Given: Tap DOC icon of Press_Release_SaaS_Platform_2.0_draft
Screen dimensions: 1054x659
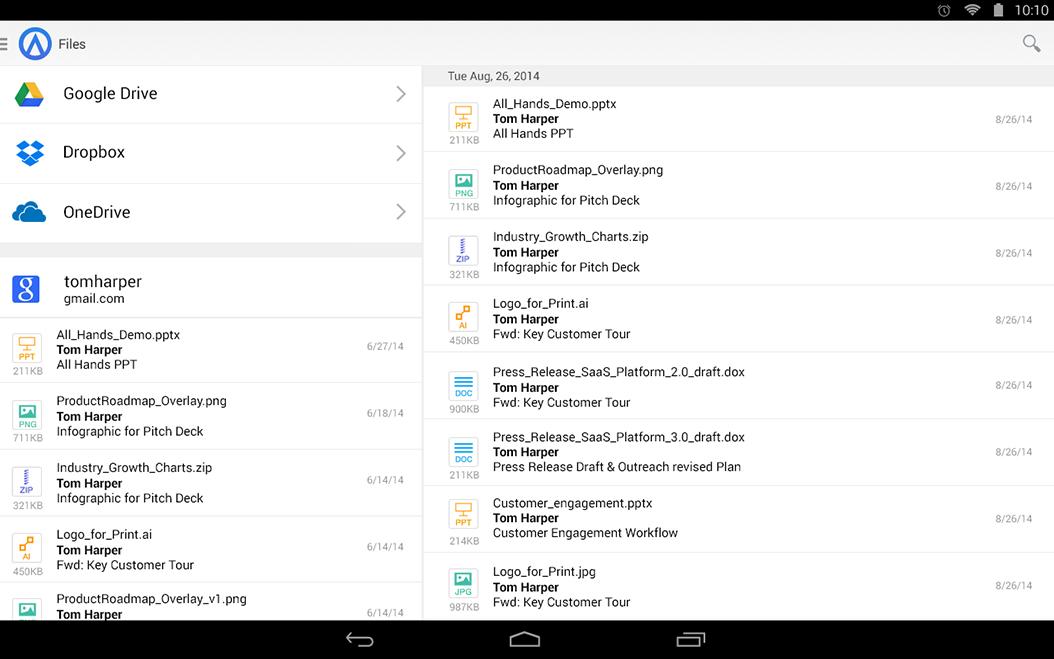Looking at the screenshot, I should [463, 386].
